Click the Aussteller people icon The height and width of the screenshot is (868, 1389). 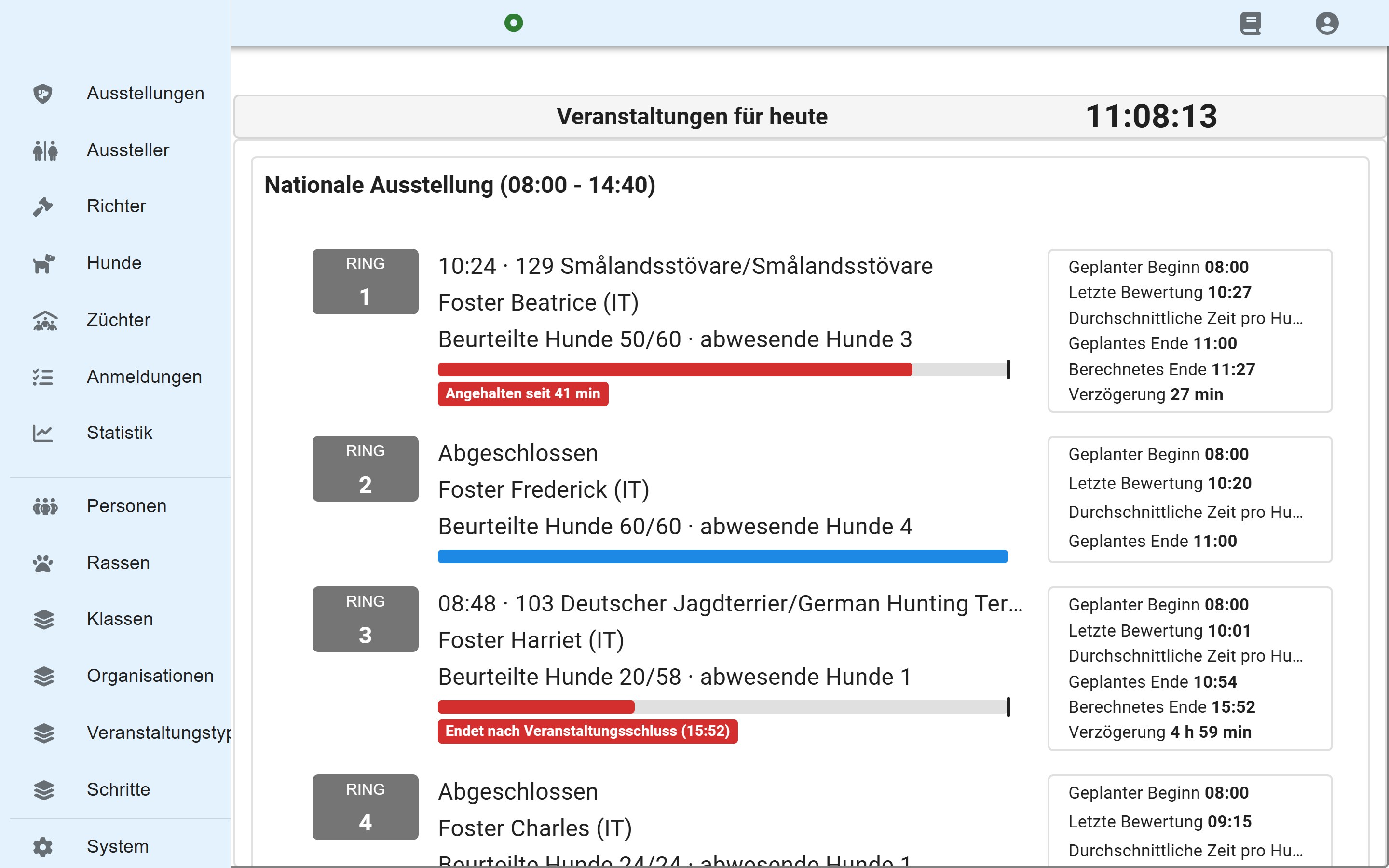coord(45,150)
